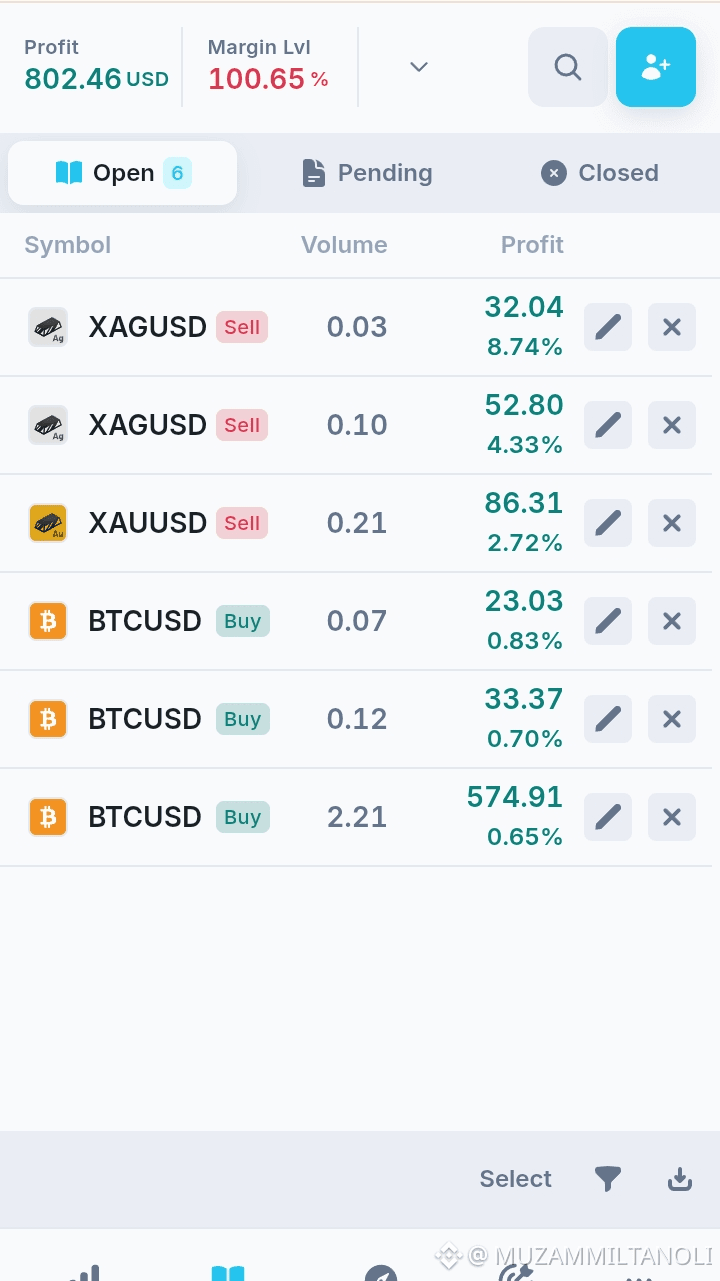Close the BTCUSD 0.07 buy position
This screenshot has width=720, height=1281.
[672, 621]
